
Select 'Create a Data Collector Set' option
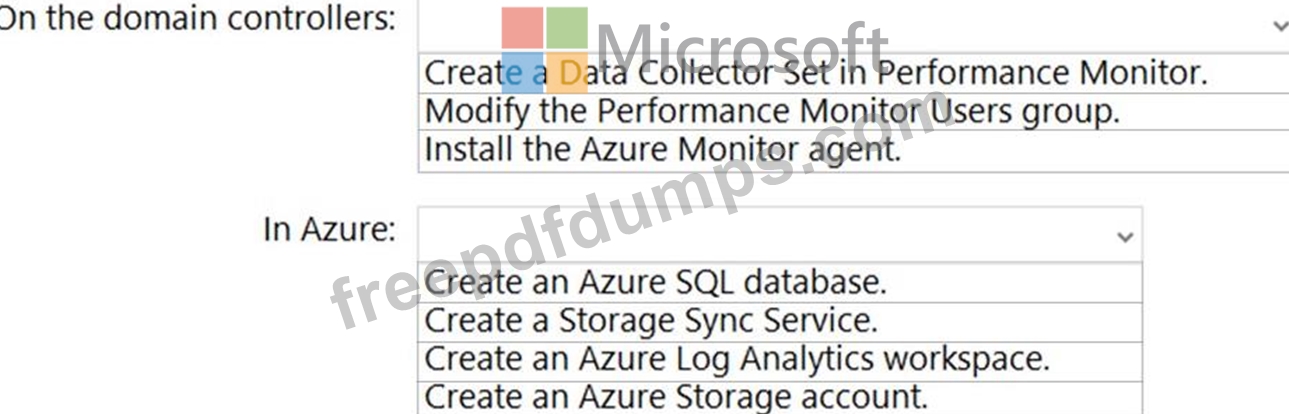click(816, 73)
